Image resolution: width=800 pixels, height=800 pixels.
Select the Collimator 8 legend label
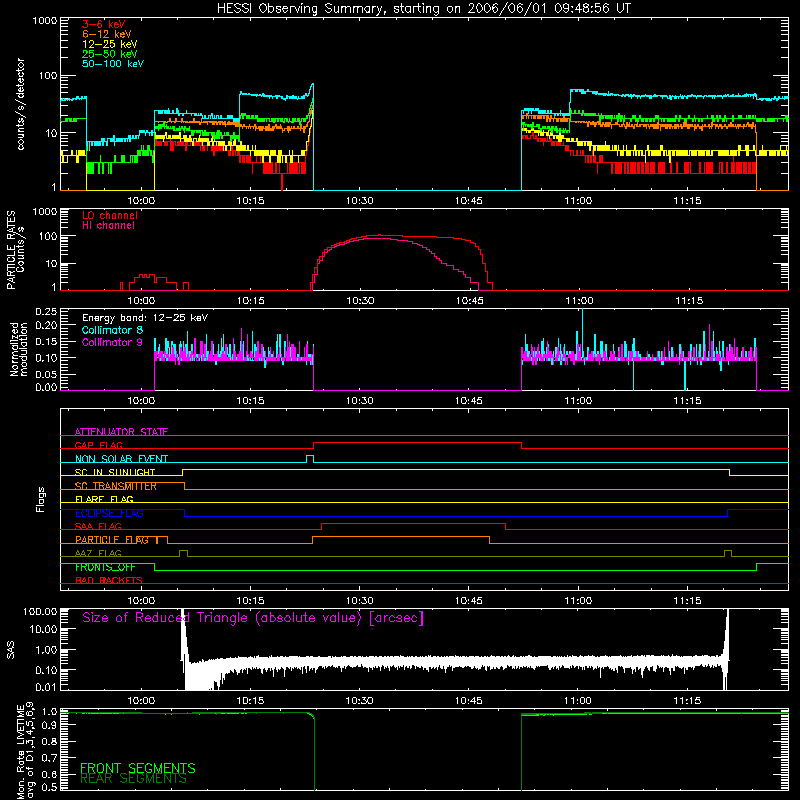click(x=112, y=330)
